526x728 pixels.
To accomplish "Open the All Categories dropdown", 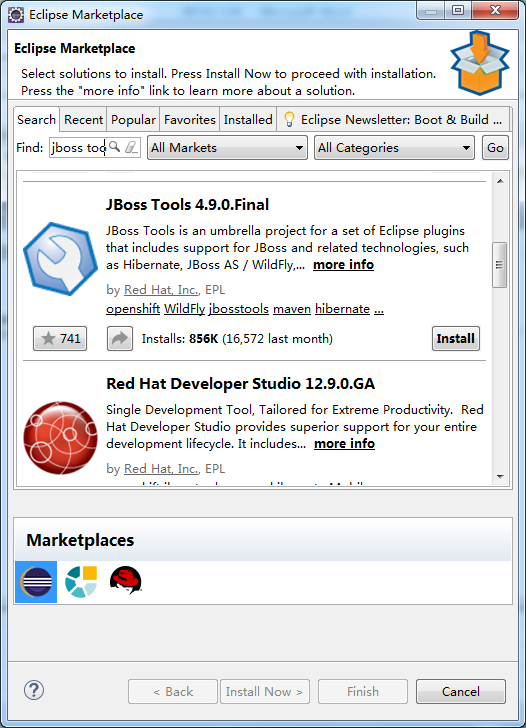I will pos(394,148).
